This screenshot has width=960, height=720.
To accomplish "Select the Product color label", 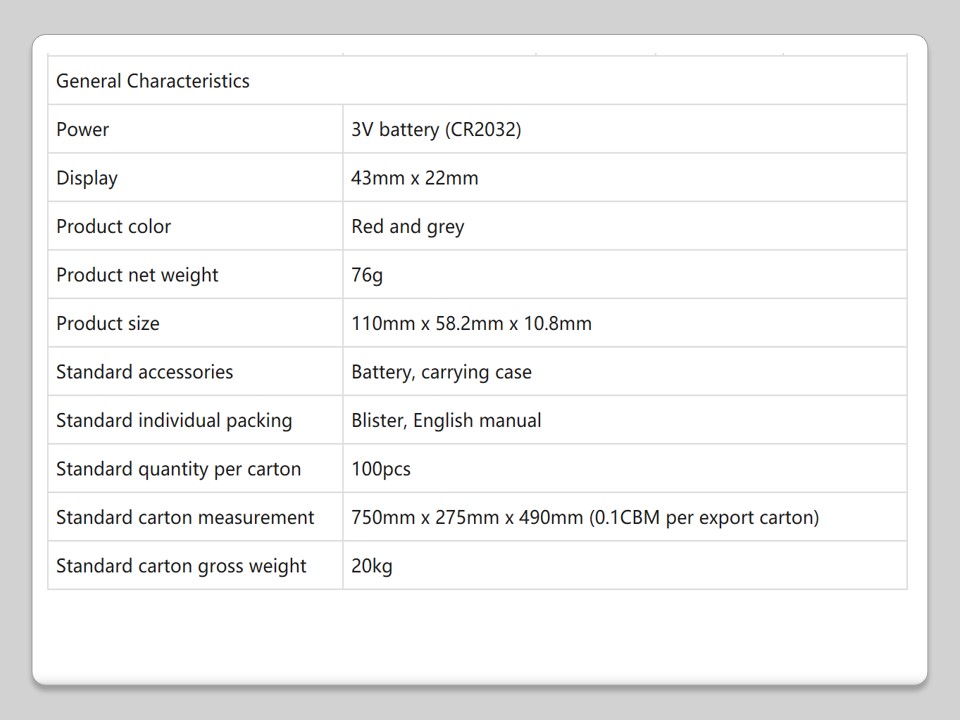I will tap(113, 227).
